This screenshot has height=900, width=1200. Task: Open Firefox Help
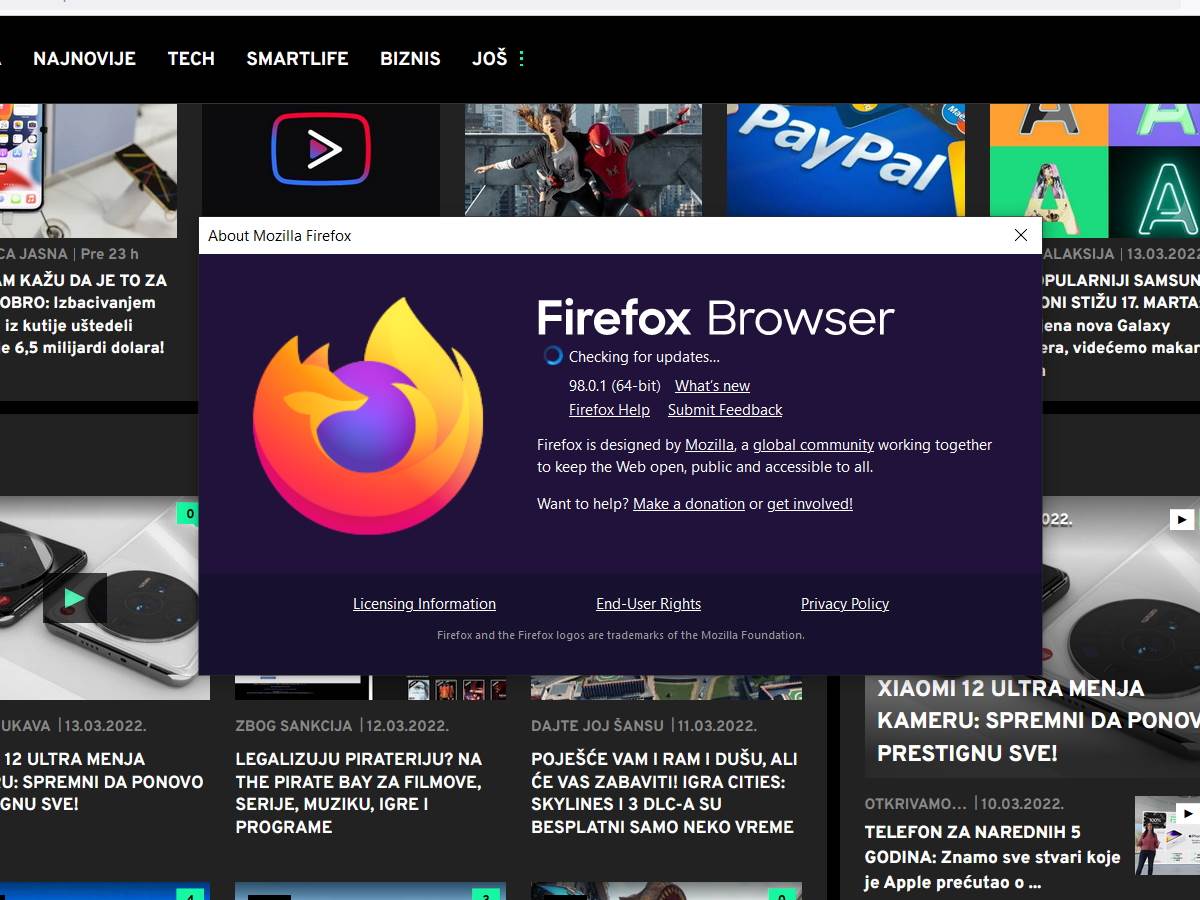[609, 409]
